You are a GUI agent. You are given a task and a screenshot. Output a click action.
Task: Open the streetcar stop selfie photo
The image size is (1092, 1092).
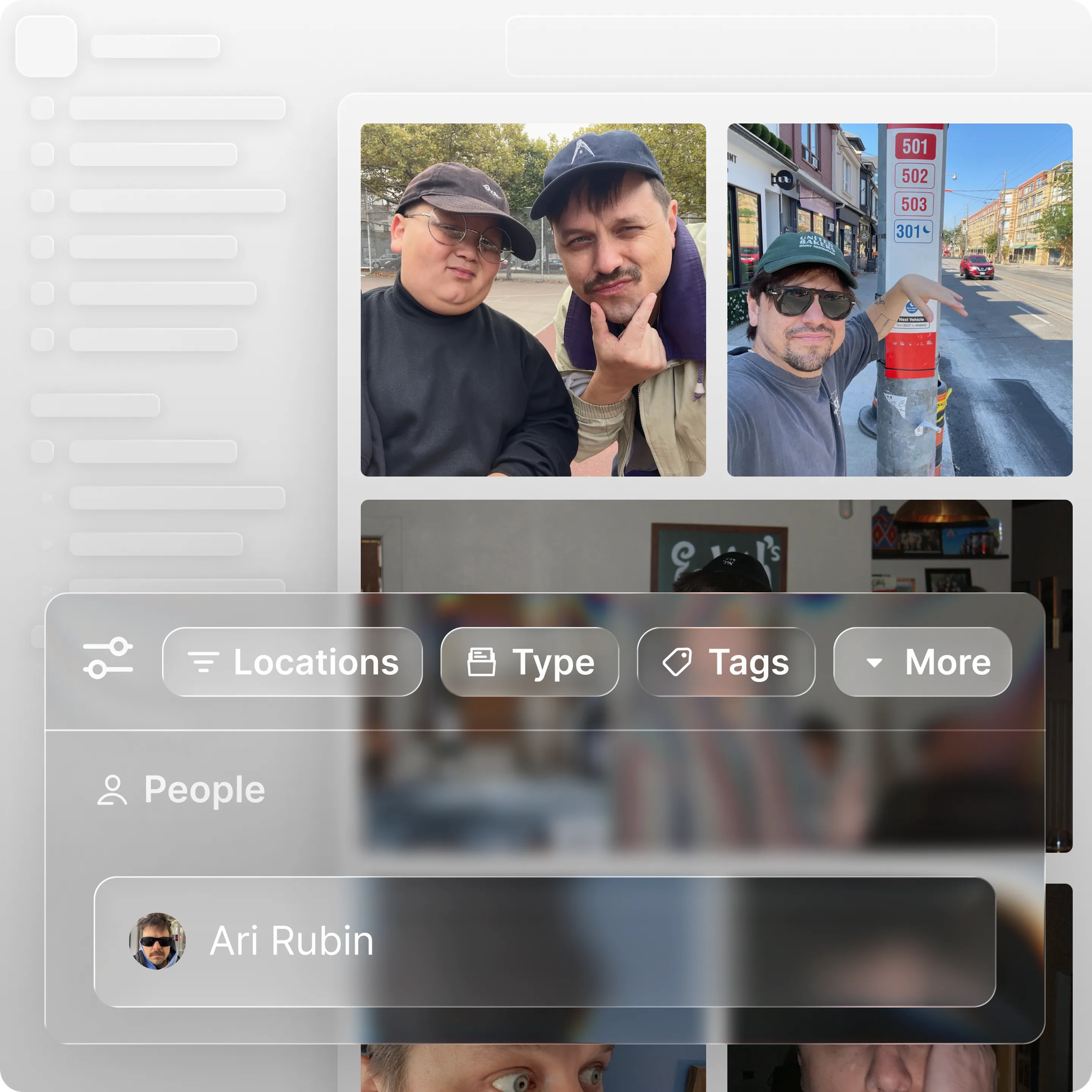click(899, 300)
